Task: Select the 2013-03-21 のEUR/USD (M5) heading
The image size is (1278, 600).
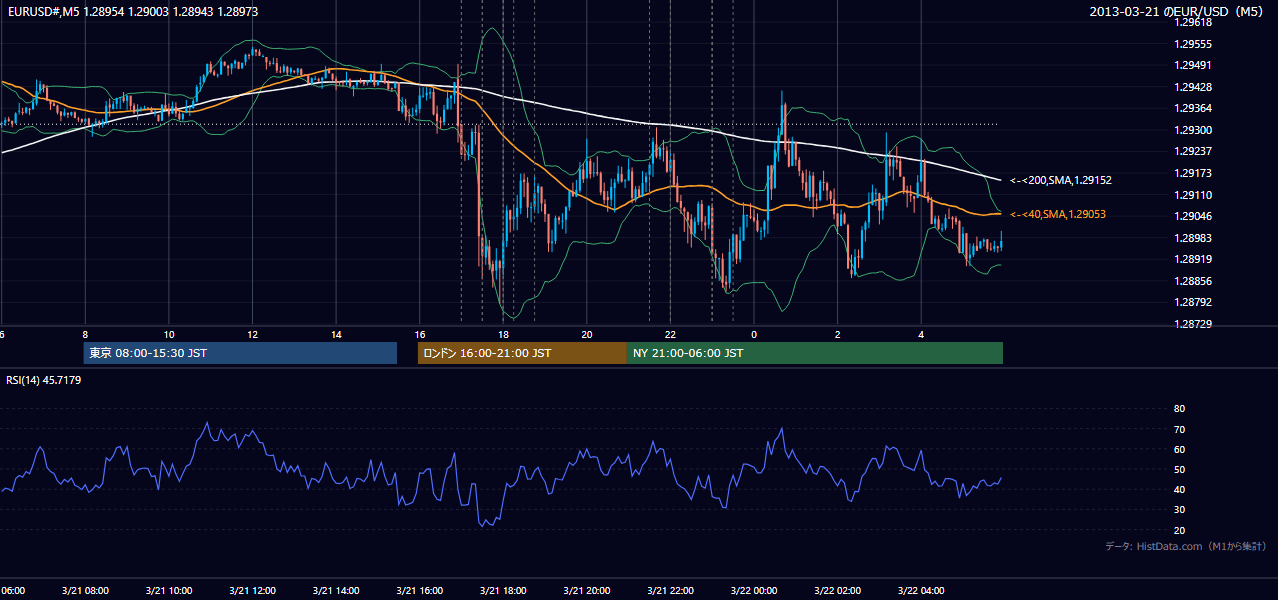Action: pyautogui.click(x=1178, y=11)
